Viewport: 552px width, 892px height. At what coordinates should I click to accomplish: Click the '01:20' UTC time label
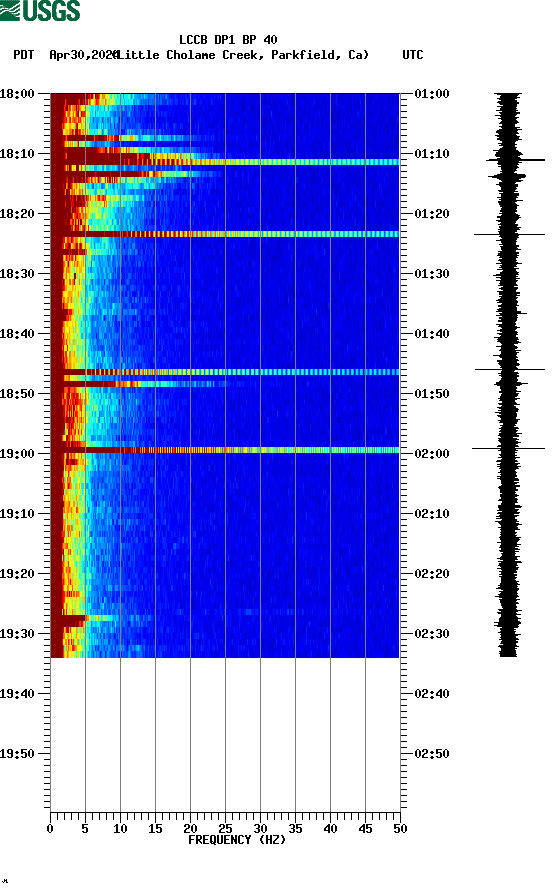click(432, 214)
